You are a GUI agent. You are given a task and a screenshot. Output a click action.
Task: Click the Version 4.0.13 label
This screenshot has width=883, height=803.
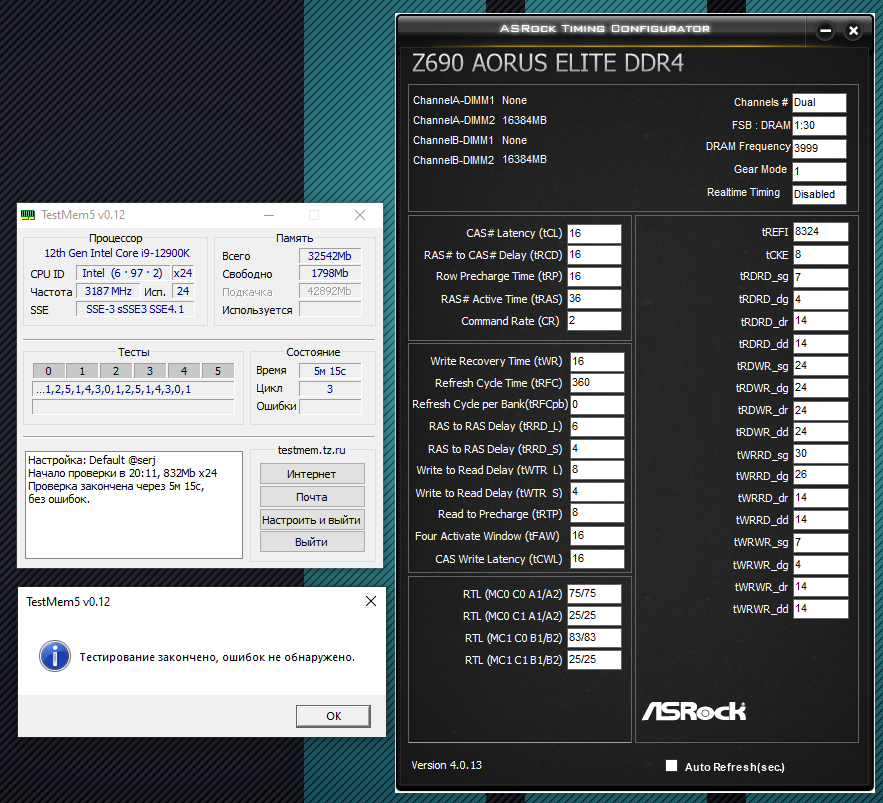pos(447,765)
